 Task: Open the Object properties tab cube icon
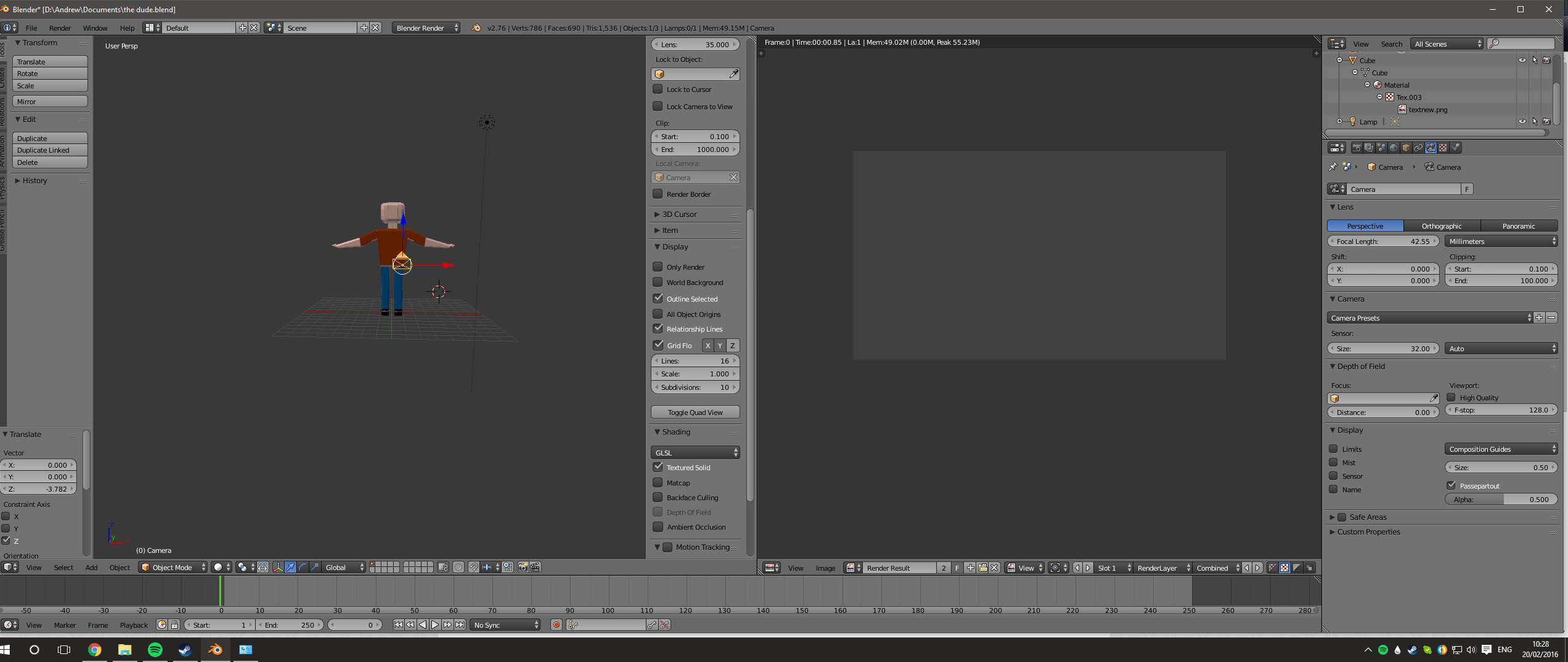[x=1406, y=148]
